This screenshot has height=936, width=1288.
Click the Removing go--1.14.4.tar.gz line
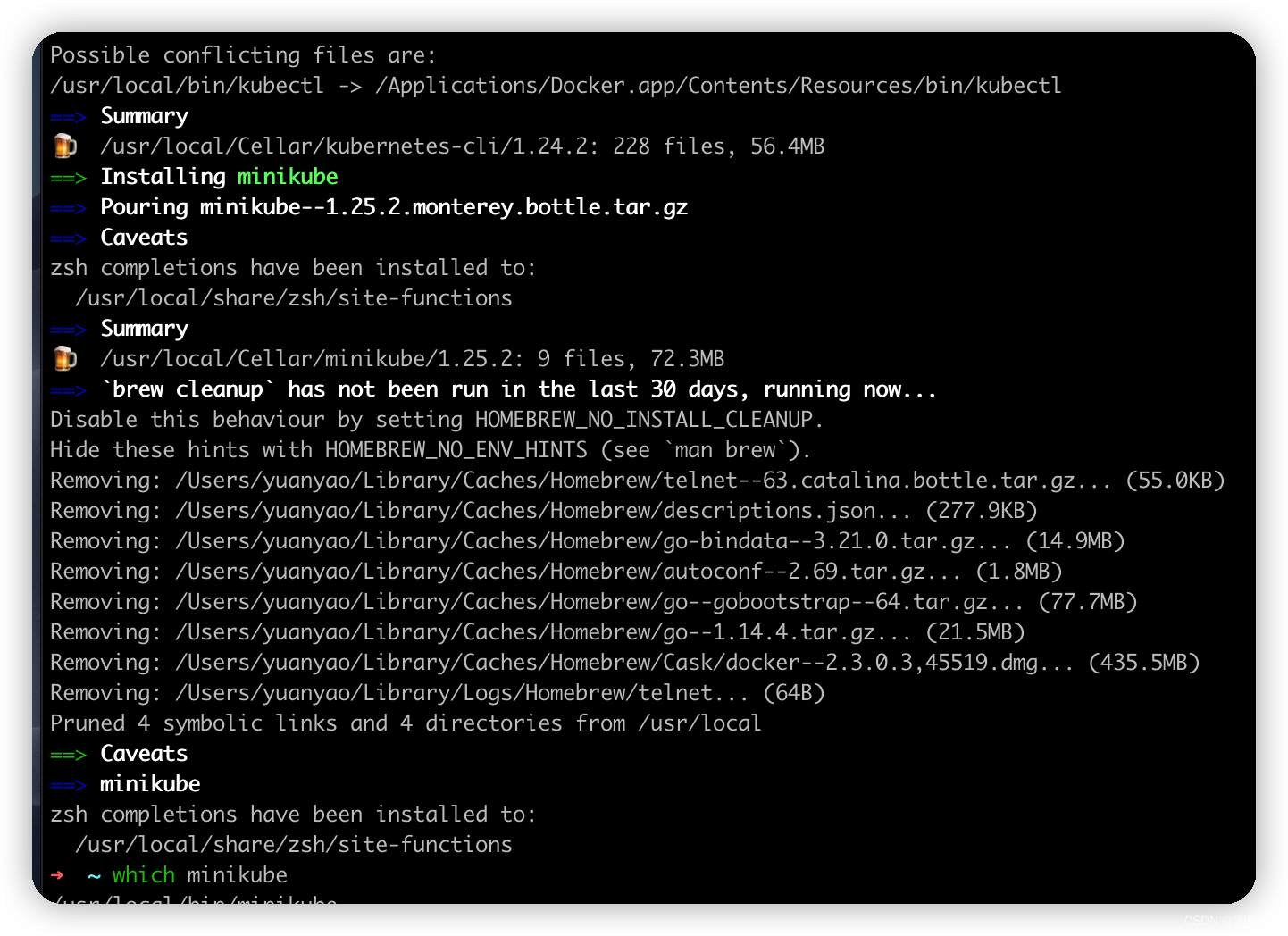(538, 632)
